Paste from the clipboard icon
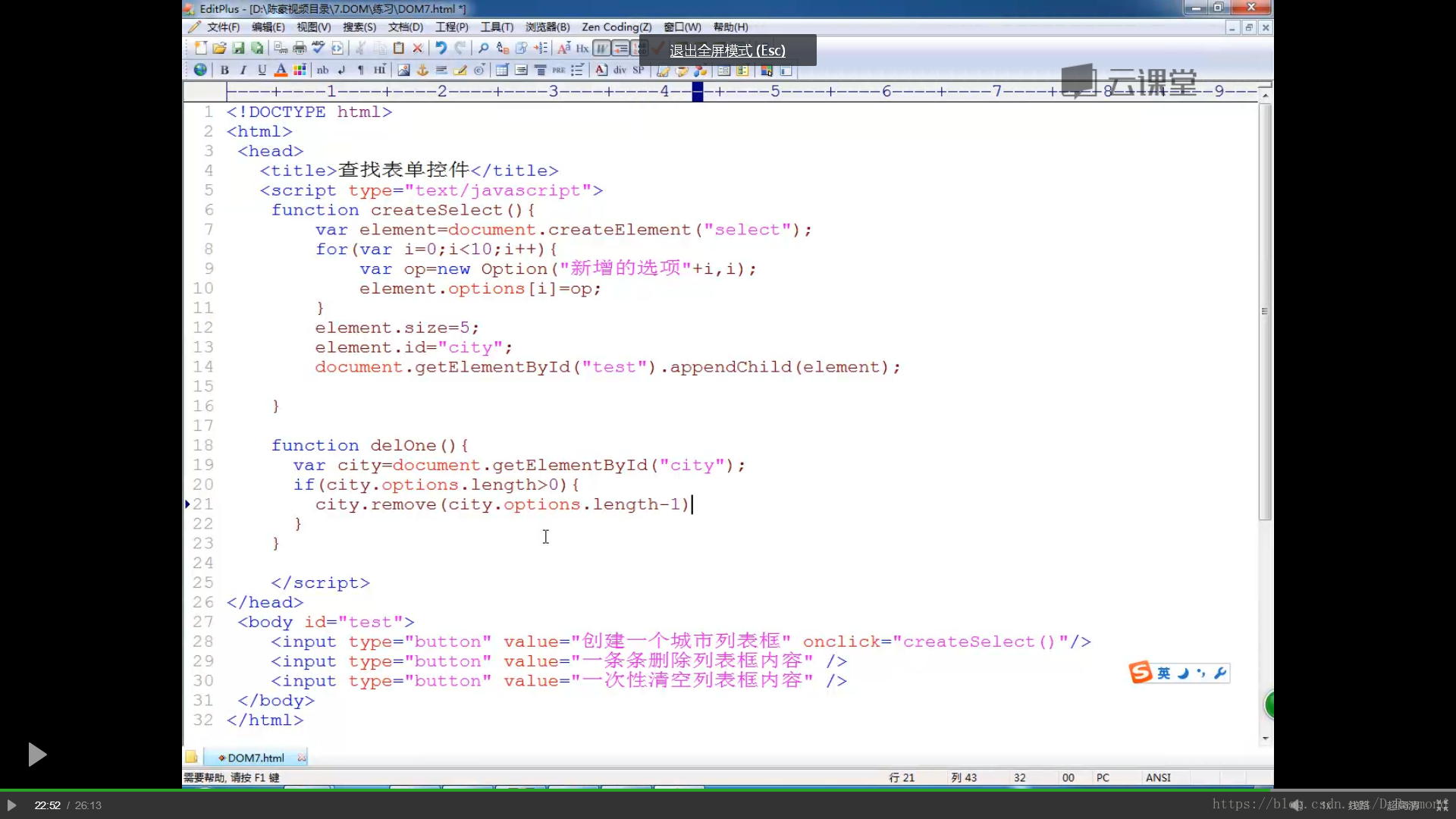 tap(398, 48)
